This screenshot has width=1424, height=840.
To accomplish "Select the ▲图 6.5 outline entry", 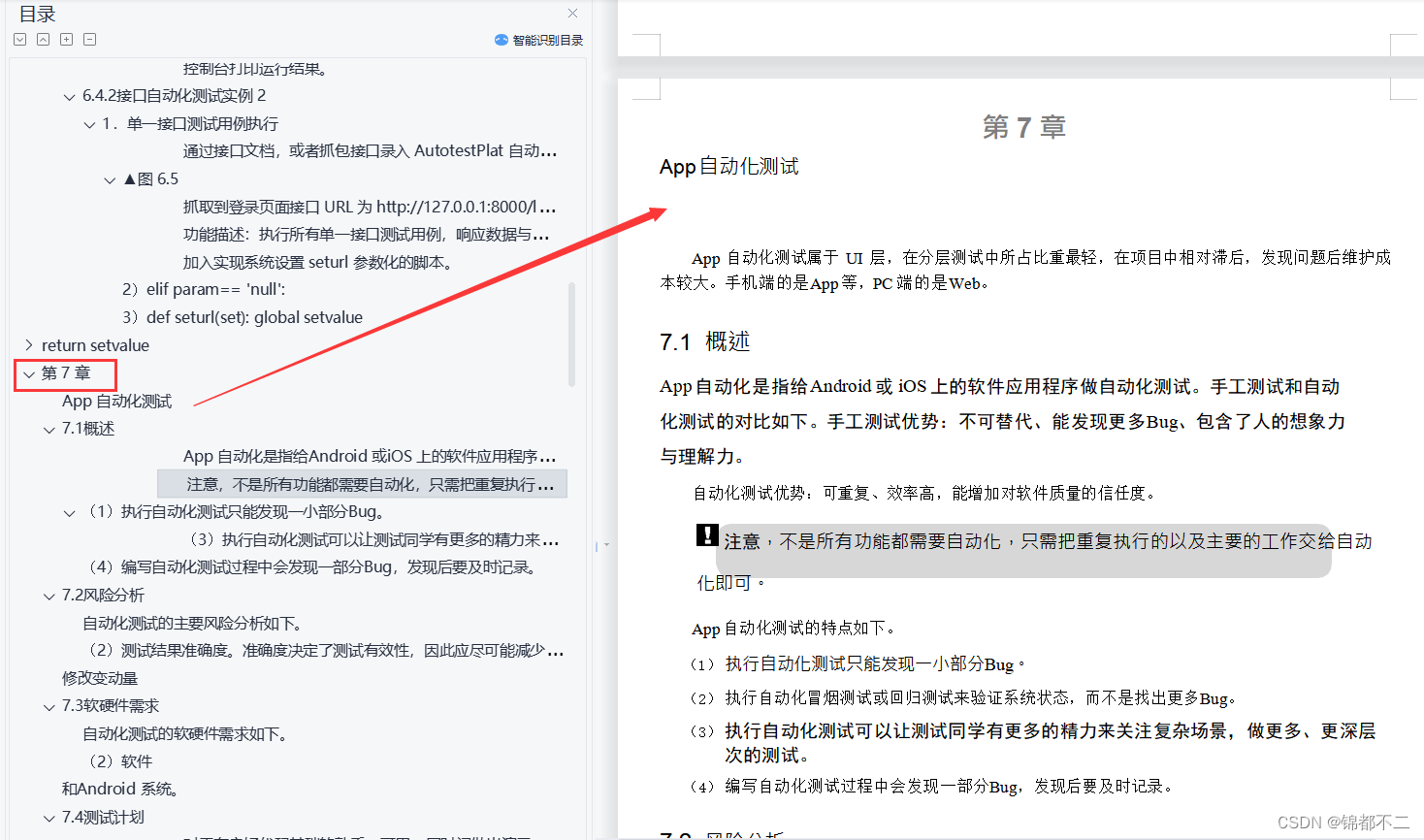I will click(x=151, y=179).
